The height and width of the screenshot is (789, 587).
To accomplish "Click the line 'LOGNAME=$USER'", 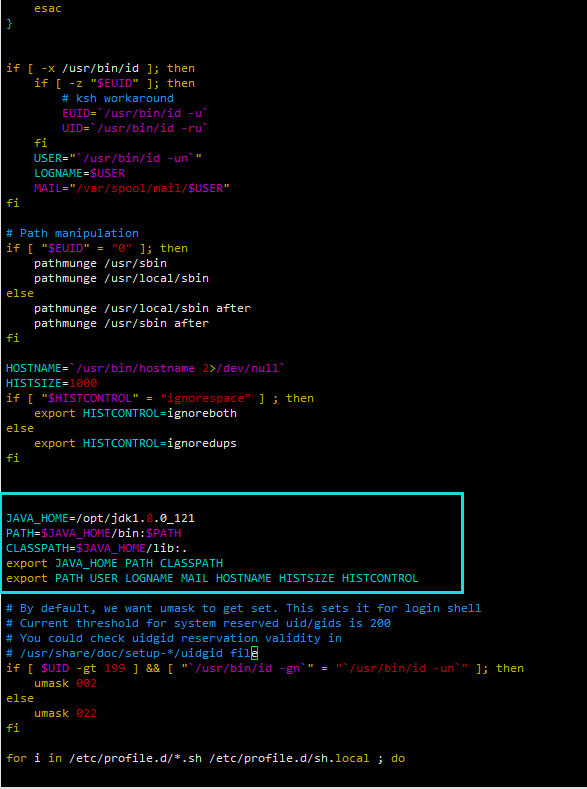I will pyautogui.click(x=79, y=173).
